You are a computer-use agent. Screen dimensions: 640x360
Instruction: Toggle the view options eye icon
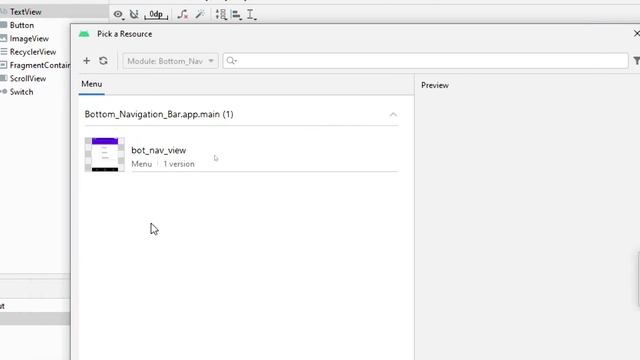[x=118, y=15]
